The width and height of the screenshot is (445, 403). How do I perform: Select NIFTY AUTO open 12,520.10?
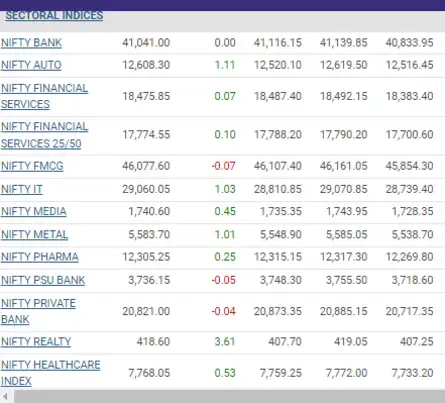coord(278,65)
